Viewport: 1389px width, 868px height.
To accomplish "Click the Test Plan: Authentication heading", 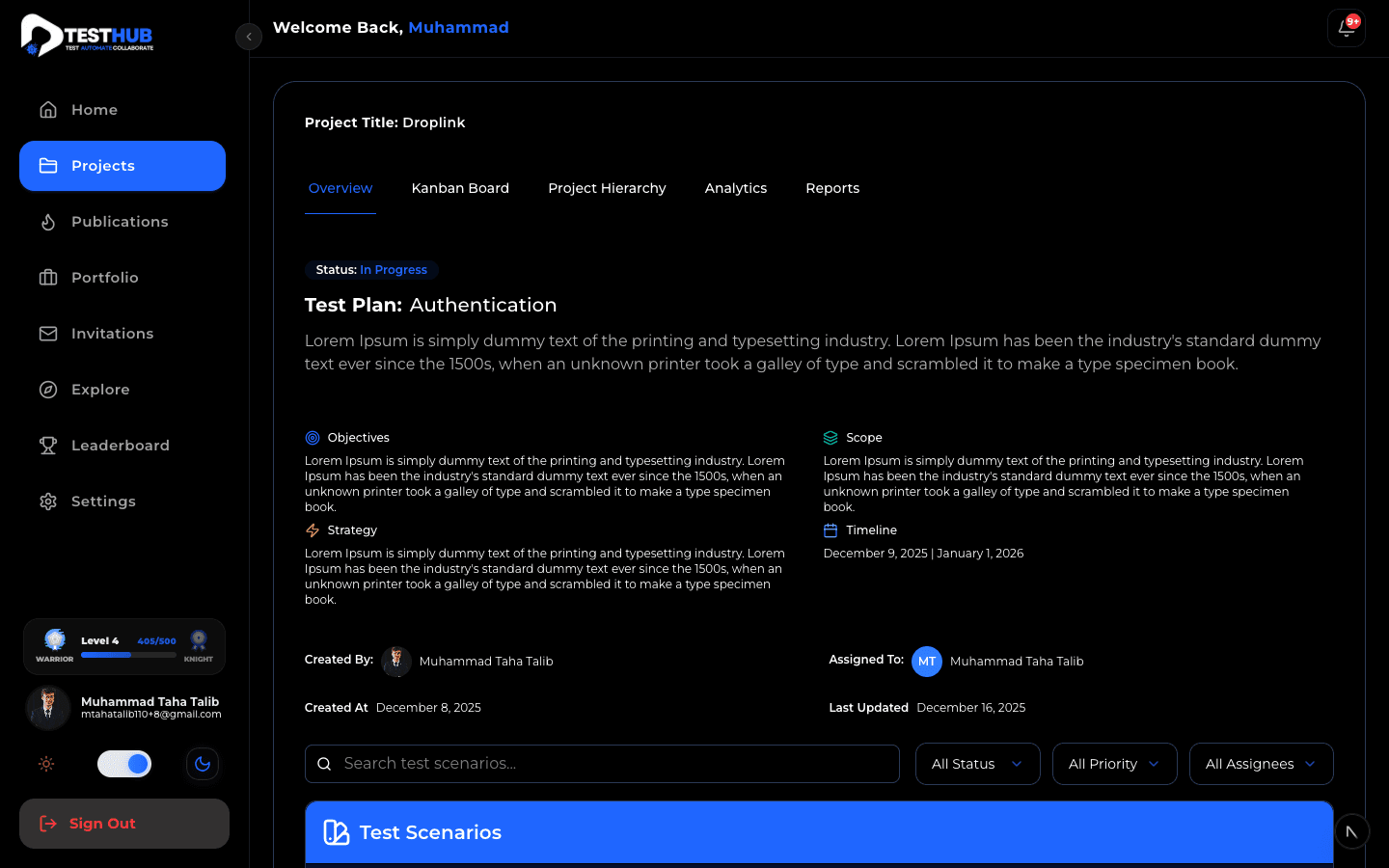I will [431, 305].
